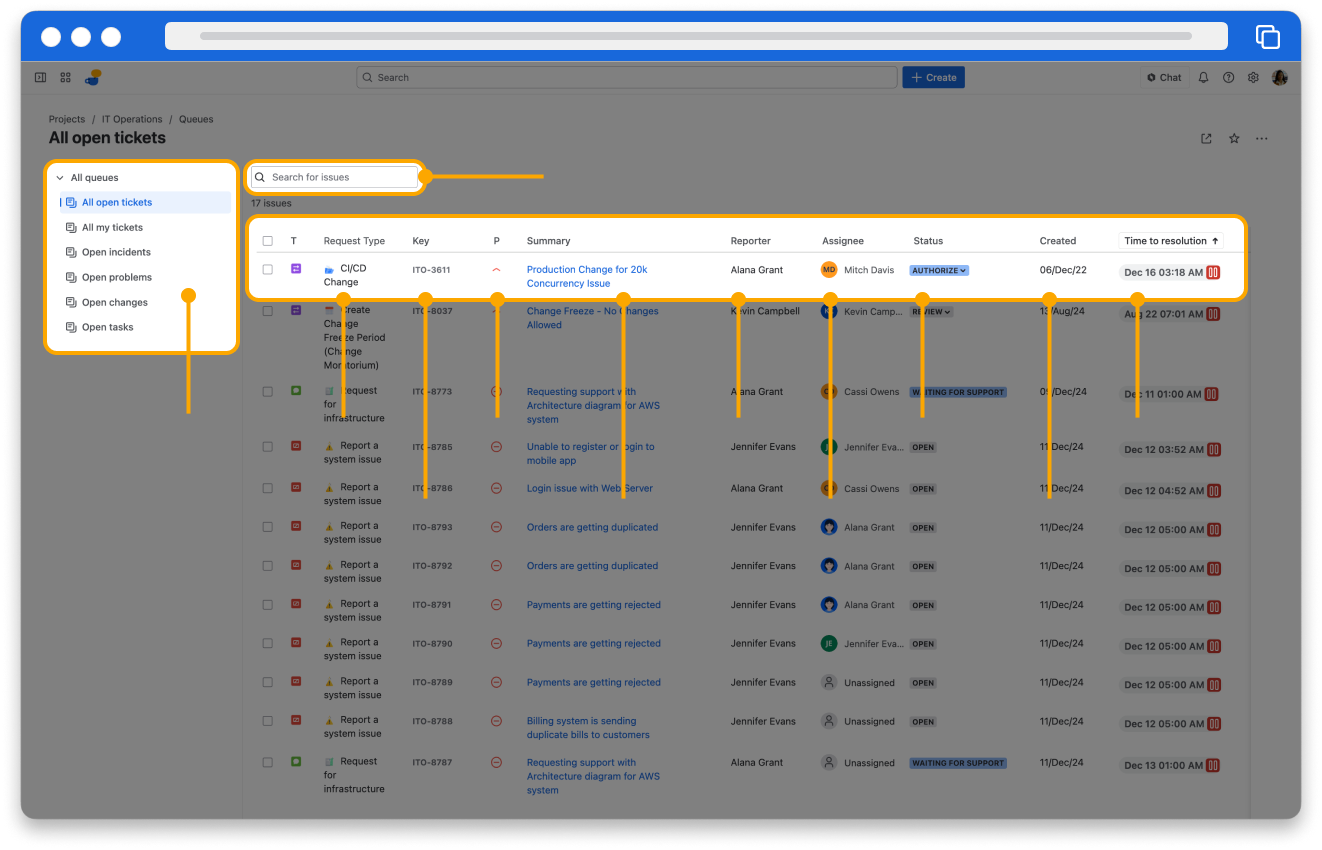Viewport: 1322px width, 850px height.
Task: Check the box for ITO-8791
Action: click(x=267, y=605)
